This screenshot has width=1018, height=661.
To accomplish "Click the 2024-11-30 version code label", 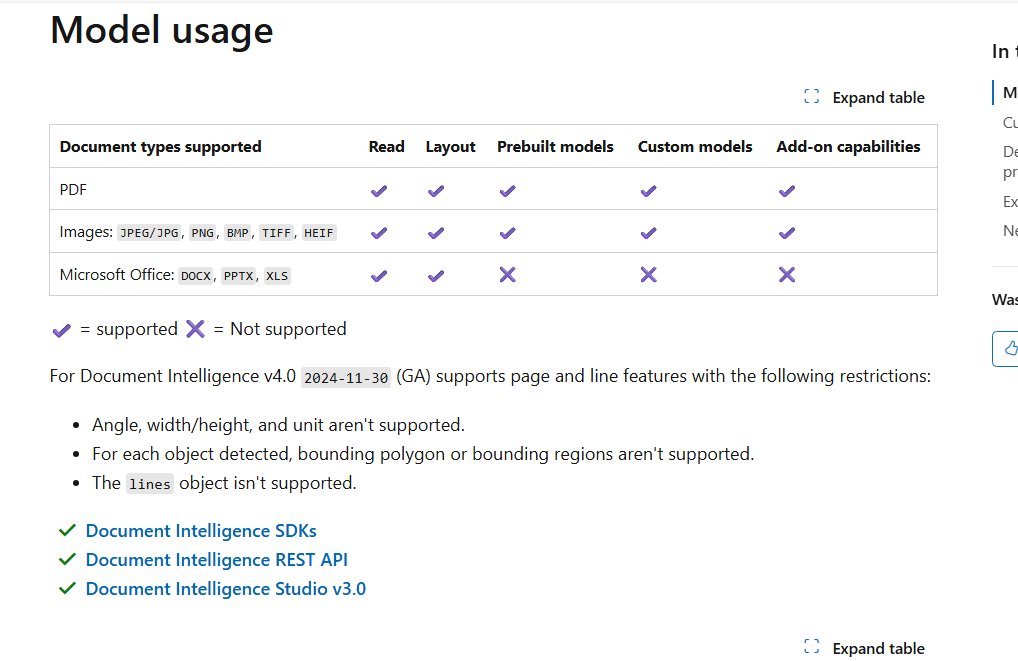I will 346,377.
